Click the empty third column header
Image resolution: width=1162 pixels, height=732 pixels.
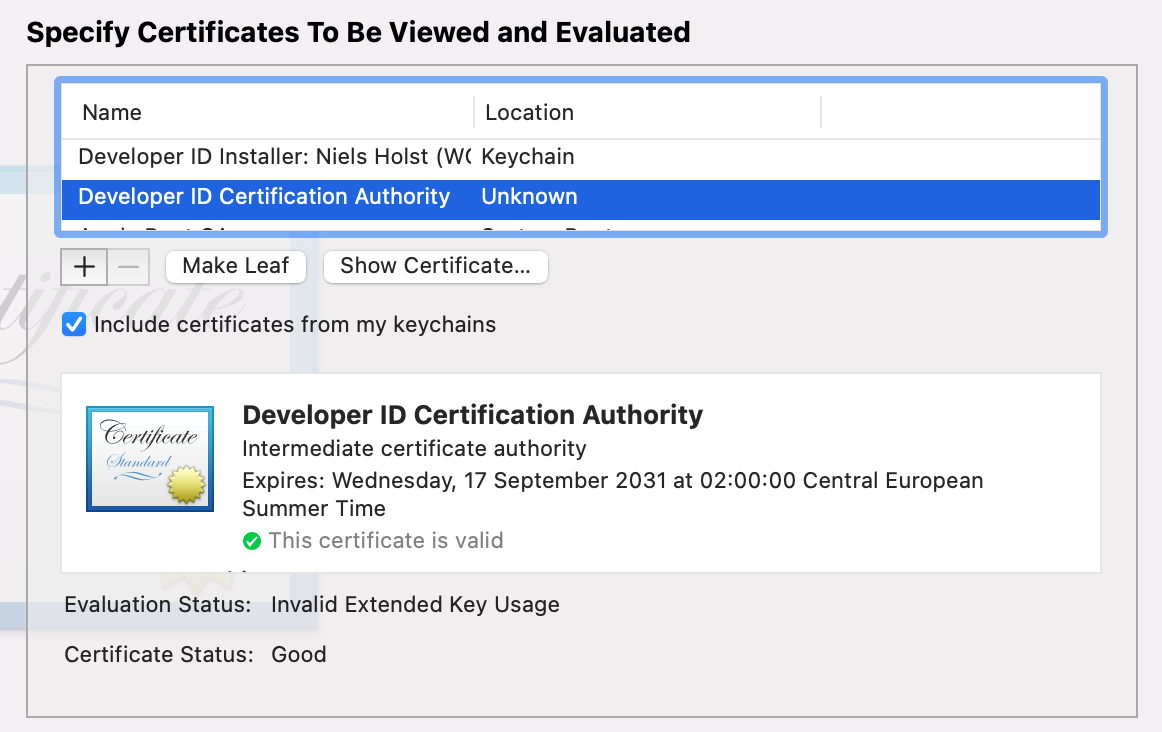coord(958,113)
